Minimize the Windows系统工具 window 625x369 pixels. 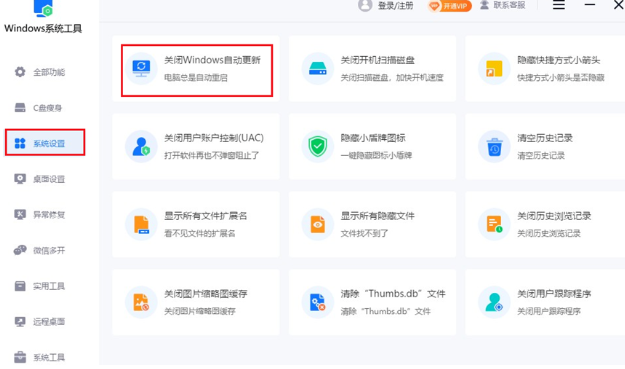coord(590,4)
